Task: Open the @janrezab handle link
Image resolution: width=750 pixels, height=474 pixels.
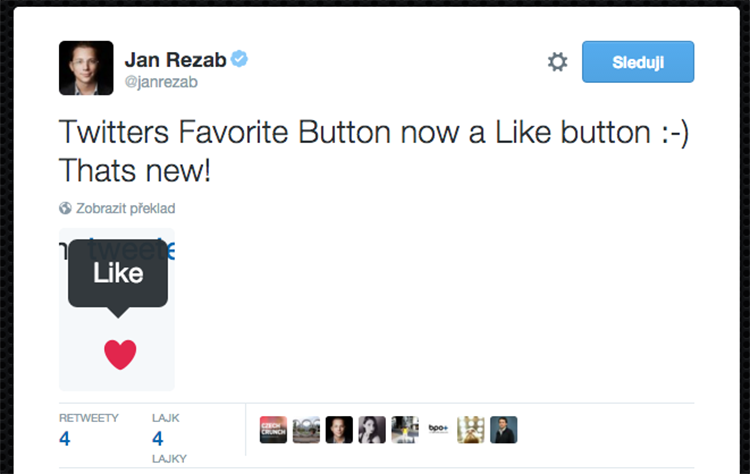Action: 161,82
